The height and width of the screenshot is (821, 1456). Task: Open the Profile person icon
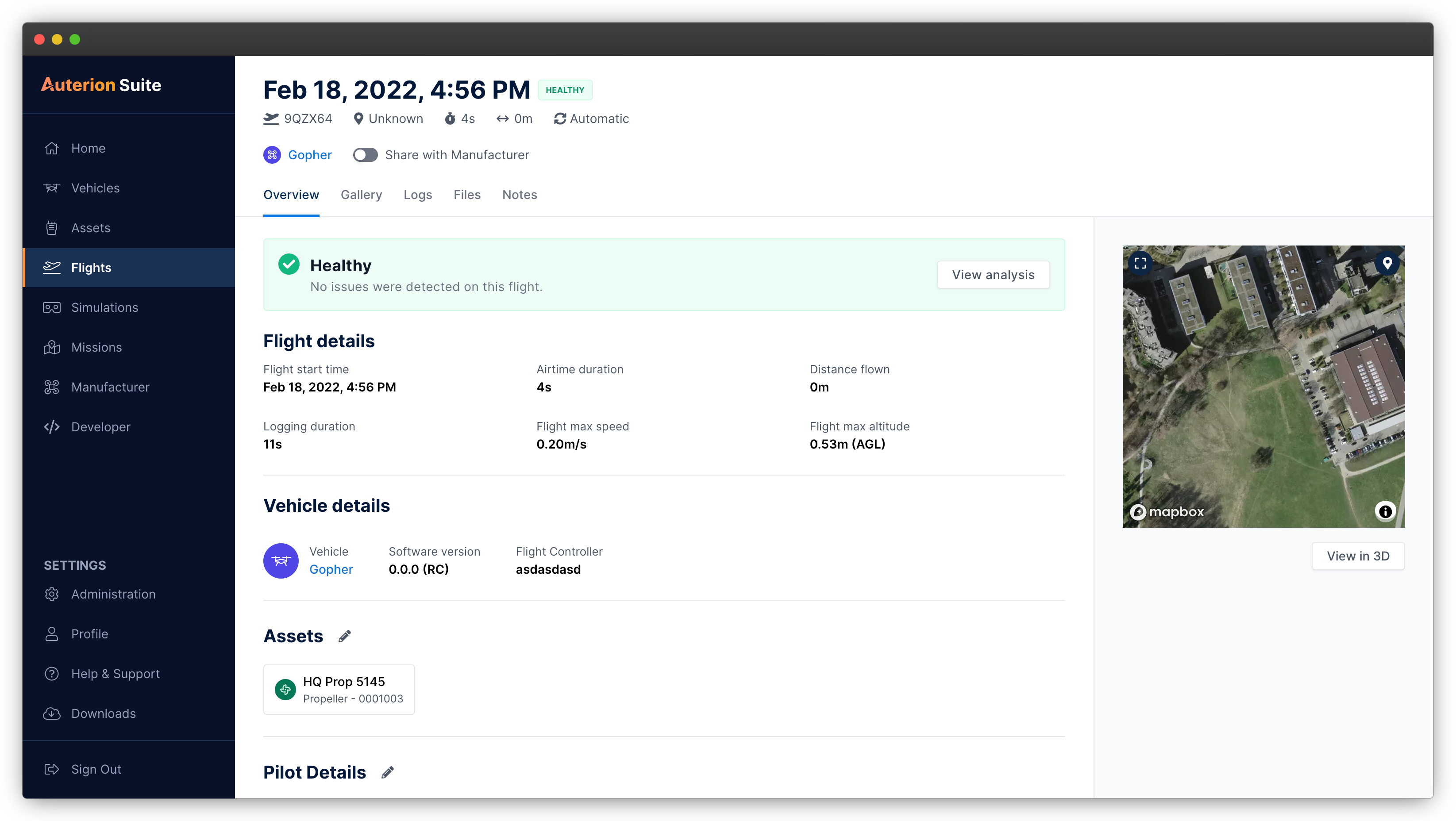(51, 634)
